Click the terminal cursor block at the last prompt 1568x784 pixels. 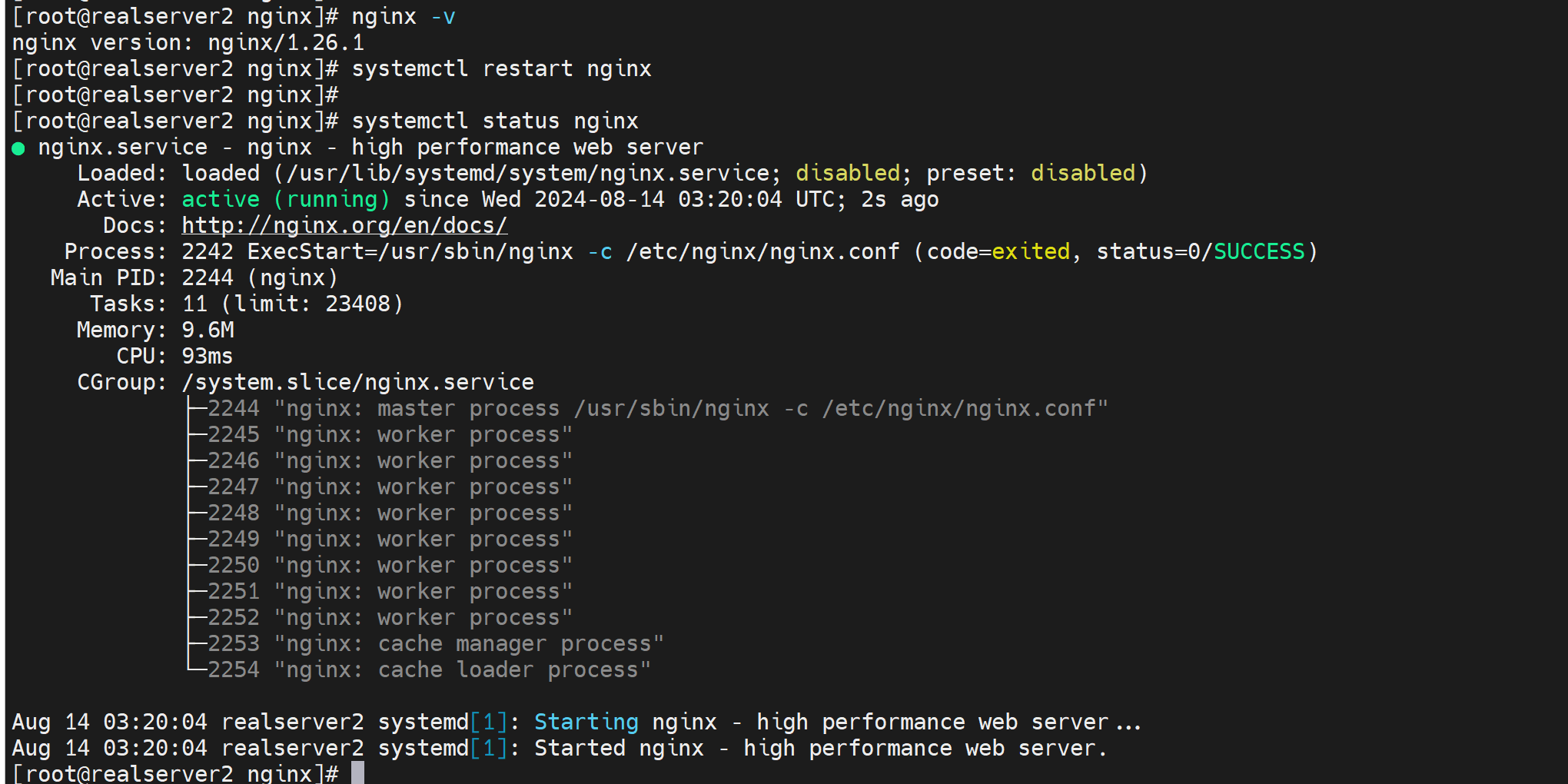tap(357, 772)
